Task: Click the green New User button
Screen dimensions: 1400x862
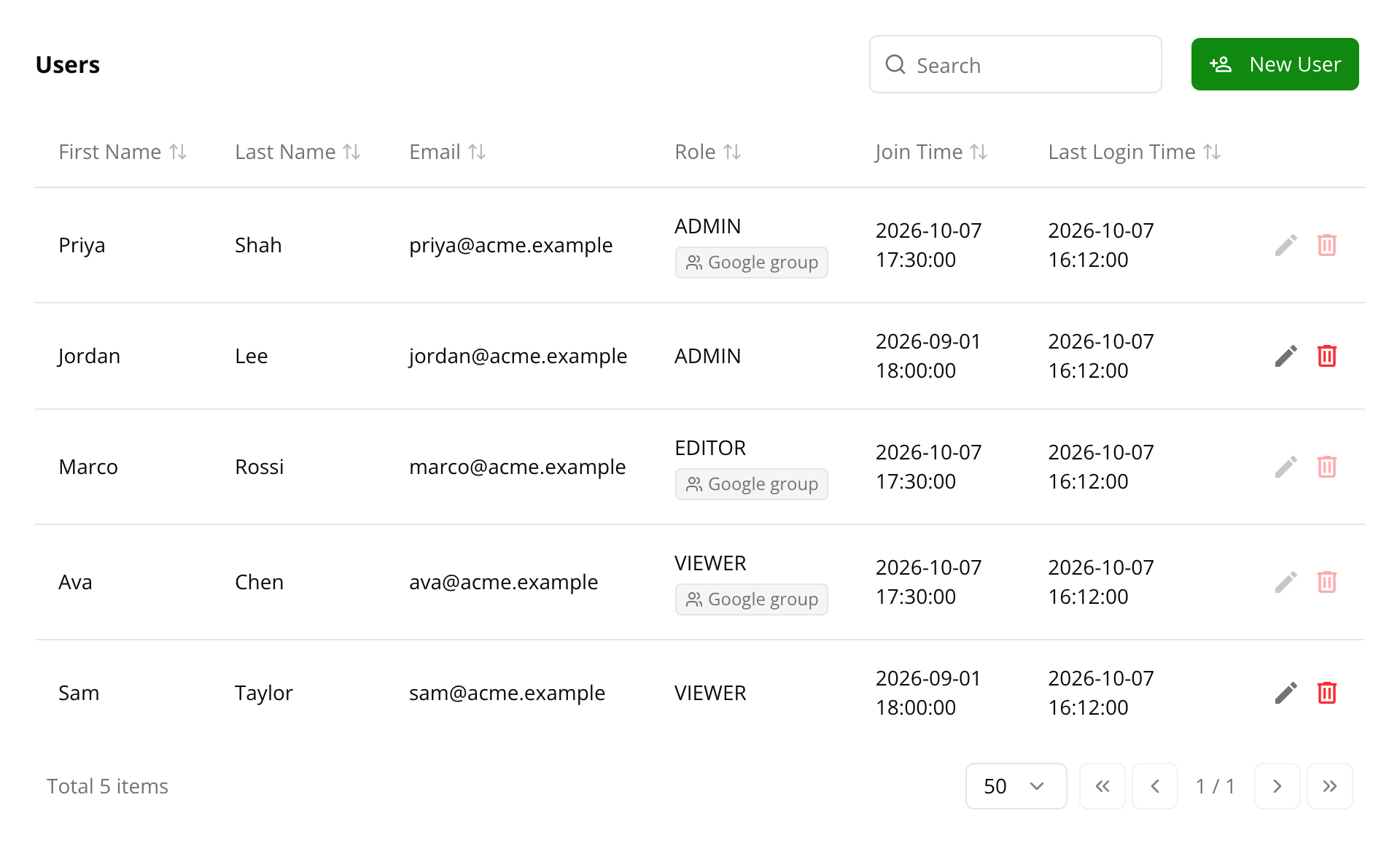Action: pyautogui.click(x=1275, y=64)
